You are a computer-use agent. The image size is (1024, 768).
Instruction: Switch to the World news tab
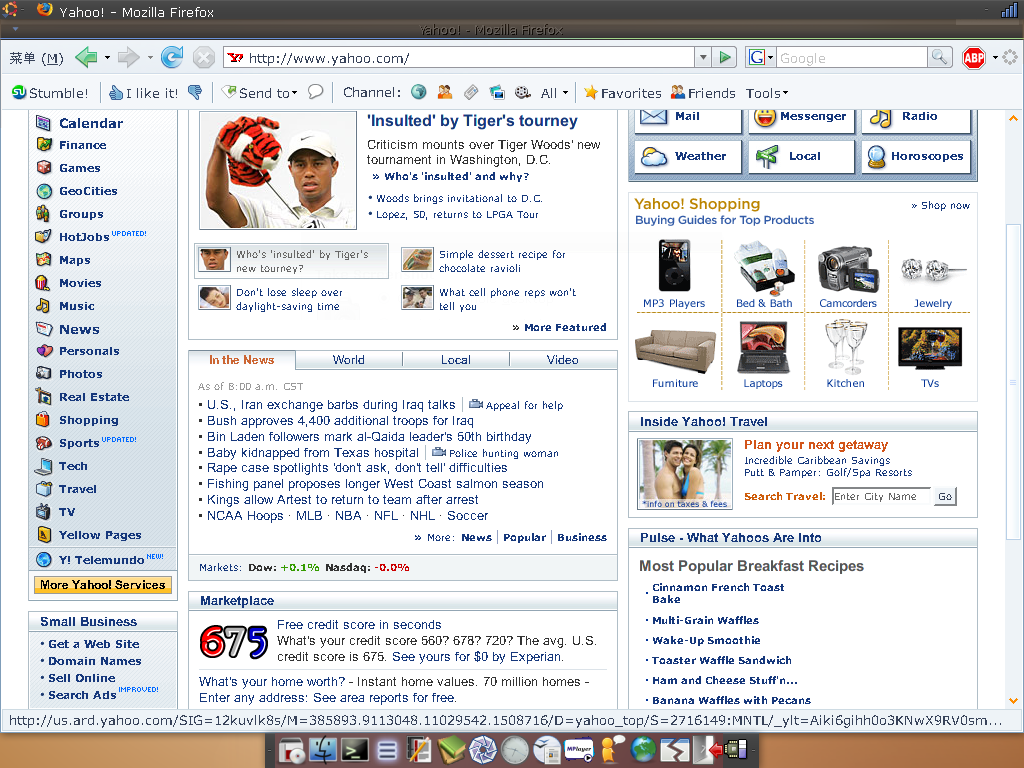(349, 360)
